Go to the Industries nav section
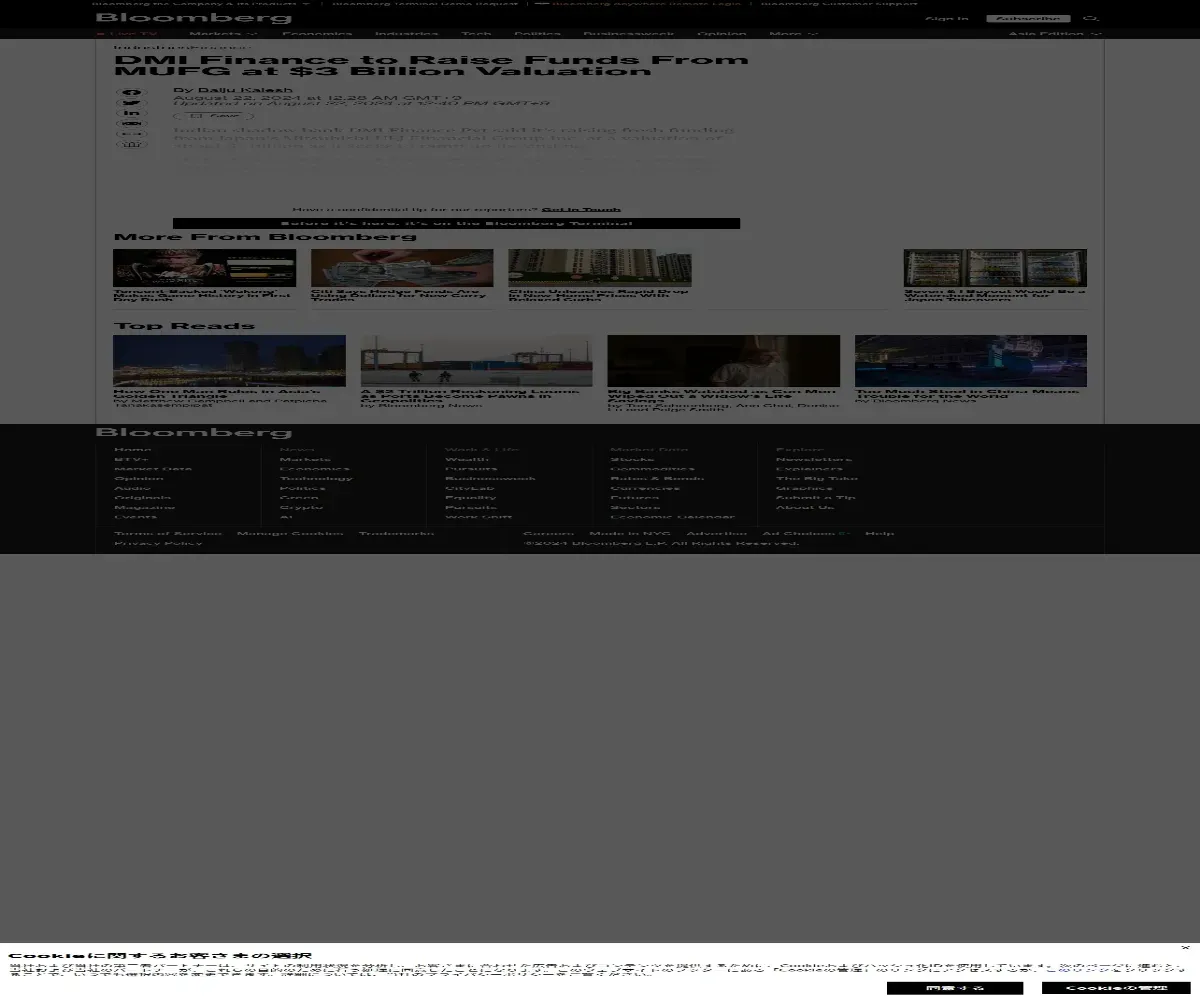This screenshot has width=1200, height=1000. click(x=407, y=34)
